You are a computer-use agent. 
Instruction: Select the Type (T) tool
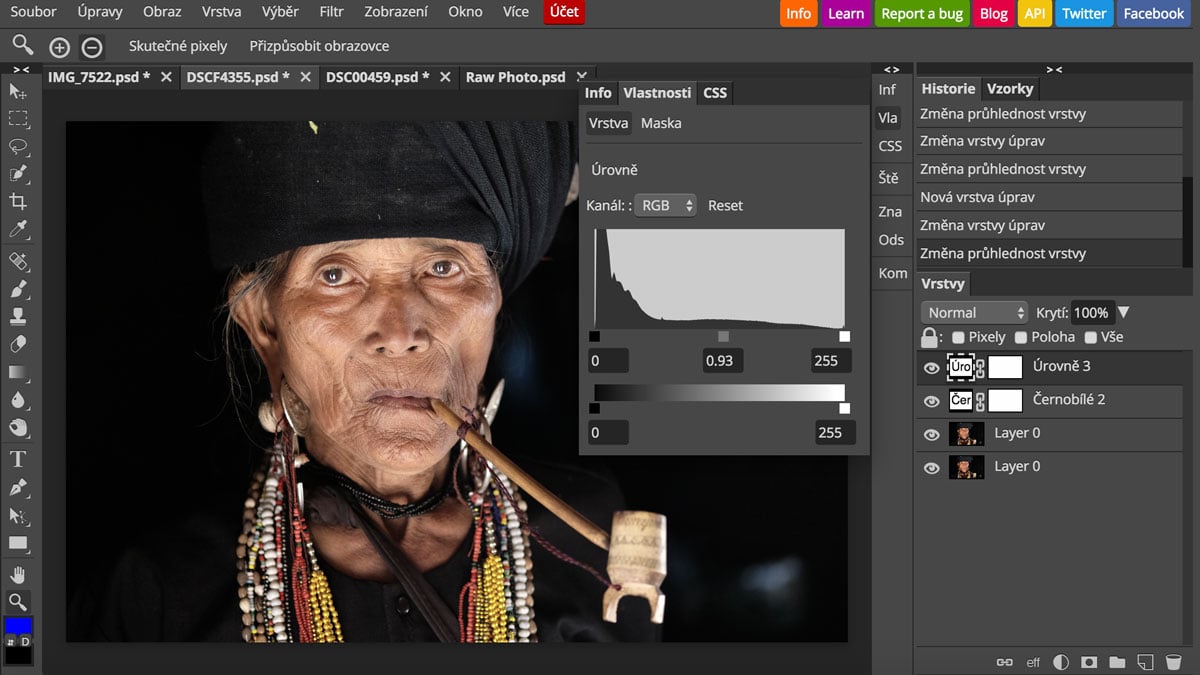tap(18, 459)
